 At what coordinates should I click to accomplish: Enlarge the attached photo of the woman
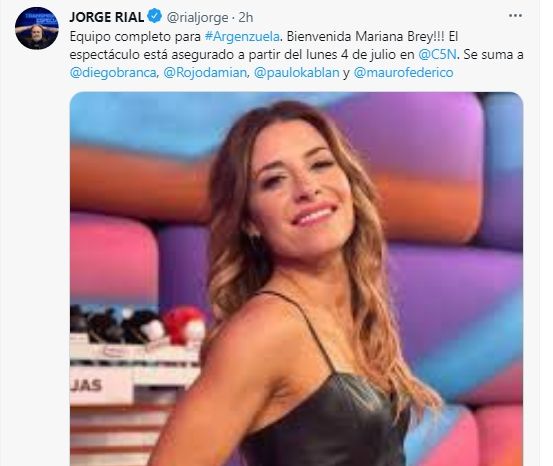296,279
